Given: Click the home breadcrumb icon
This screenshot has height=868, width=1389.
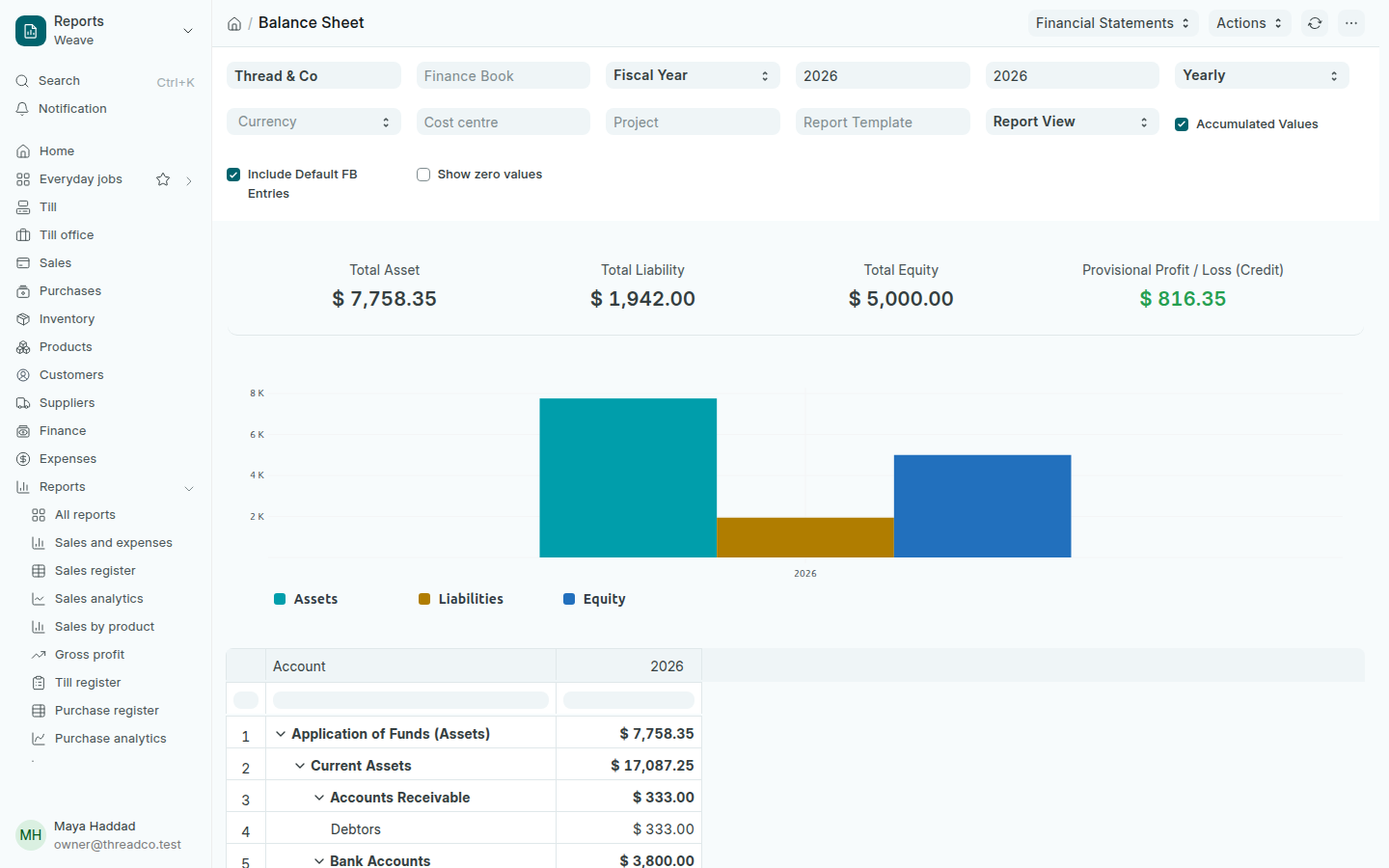Looking at the screenshot, I should click(234, 23).
